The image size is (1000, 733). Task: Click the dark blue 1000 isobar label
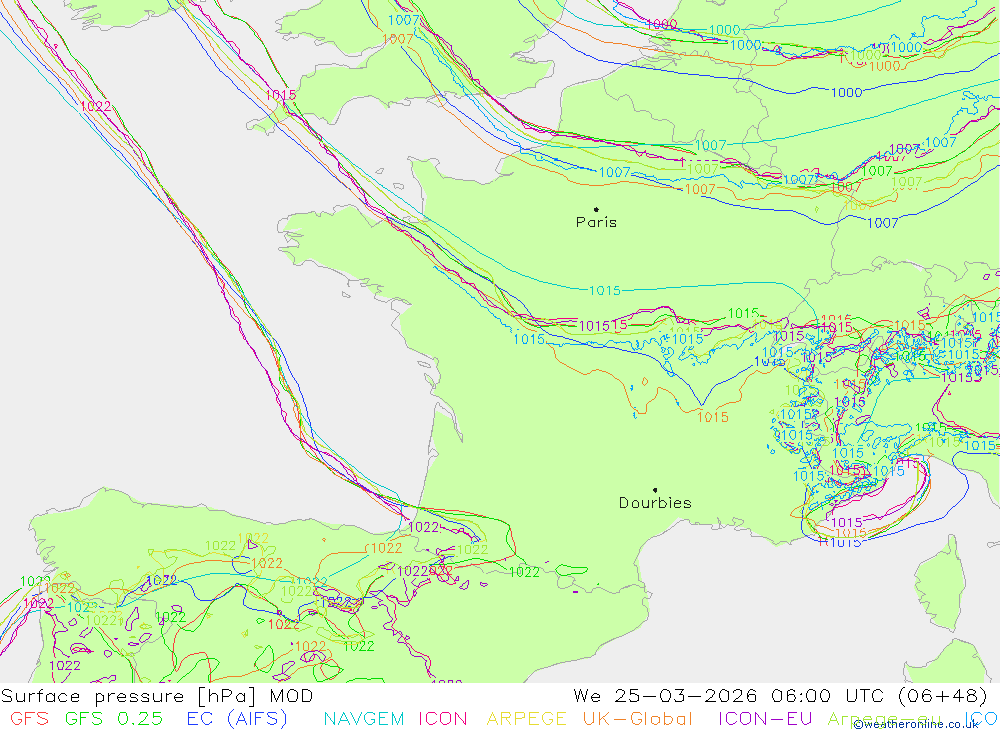[846, 93]
